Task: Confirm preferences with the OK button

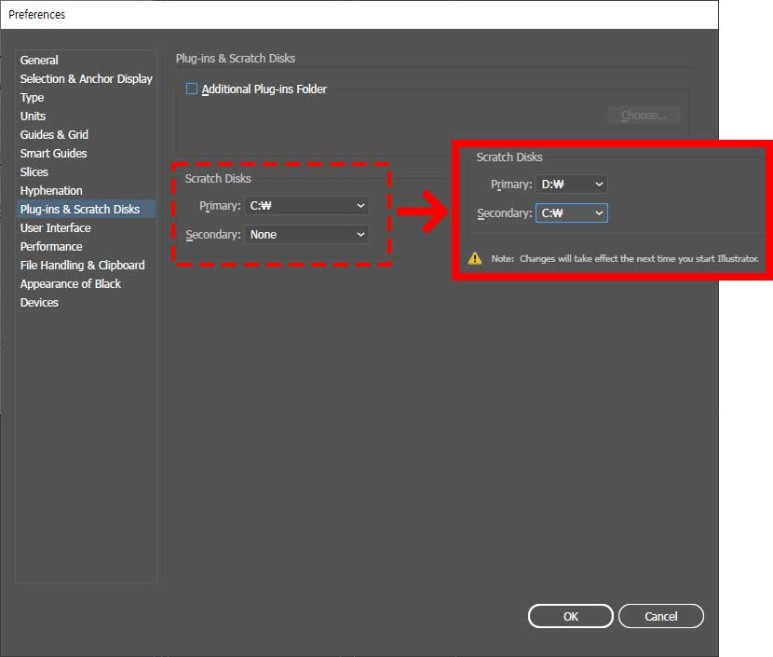Action: point(570,616)
